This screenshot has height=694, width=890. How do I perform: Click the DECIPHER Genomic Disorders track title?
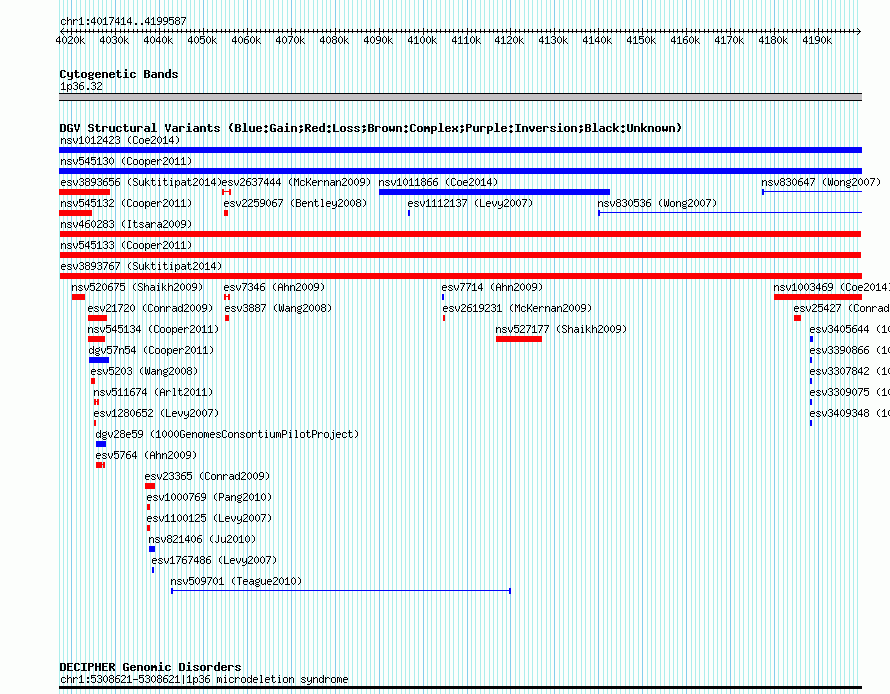pyautogui.click(x=150, y=667)
